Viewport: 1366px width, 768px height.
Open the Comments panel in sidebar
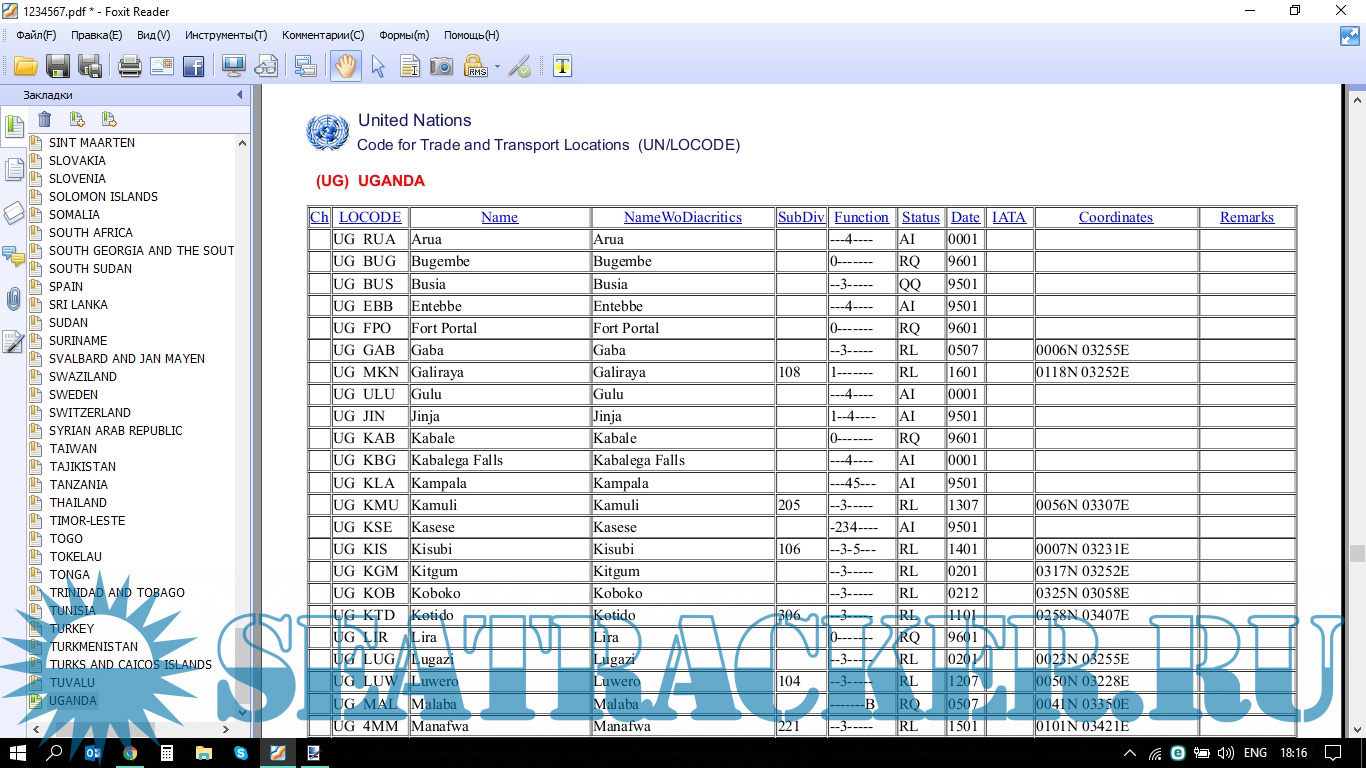pyautogui.click(x=13, y=256)
